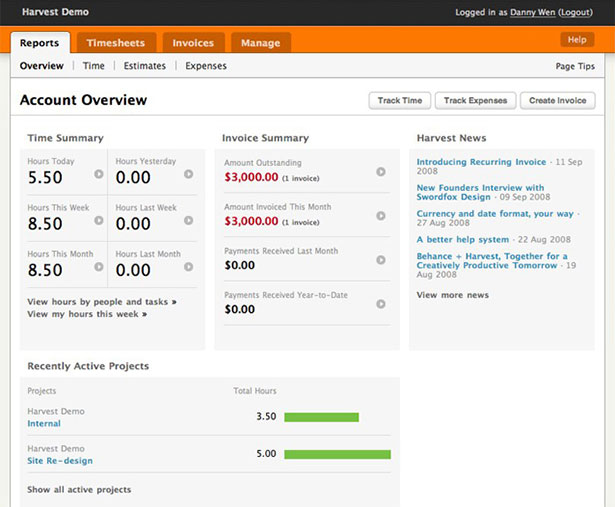Open the Hours Yesterday arrow icon
Screen dimensions: 615x507
coord(189,174)
